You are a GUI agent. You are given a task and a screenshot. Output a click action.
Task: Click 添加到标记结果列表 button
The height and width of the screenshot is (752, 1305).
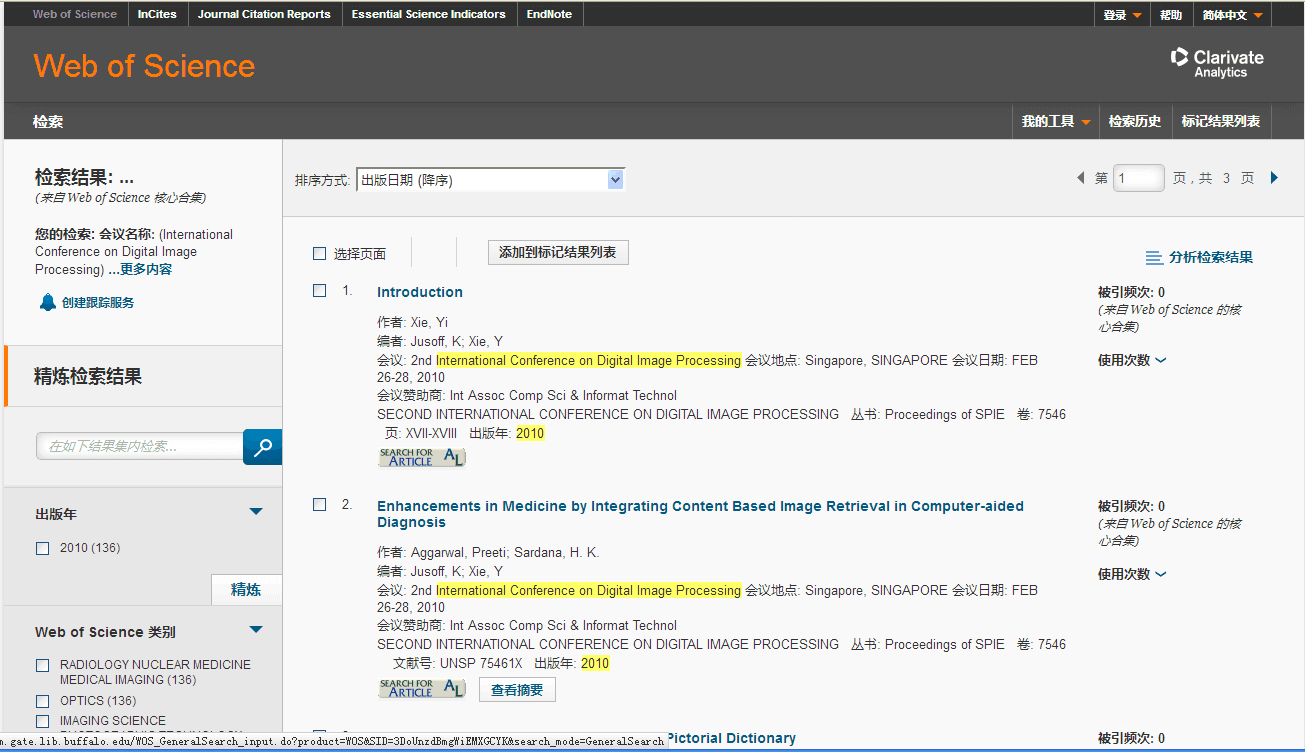[x=558, y=253]
